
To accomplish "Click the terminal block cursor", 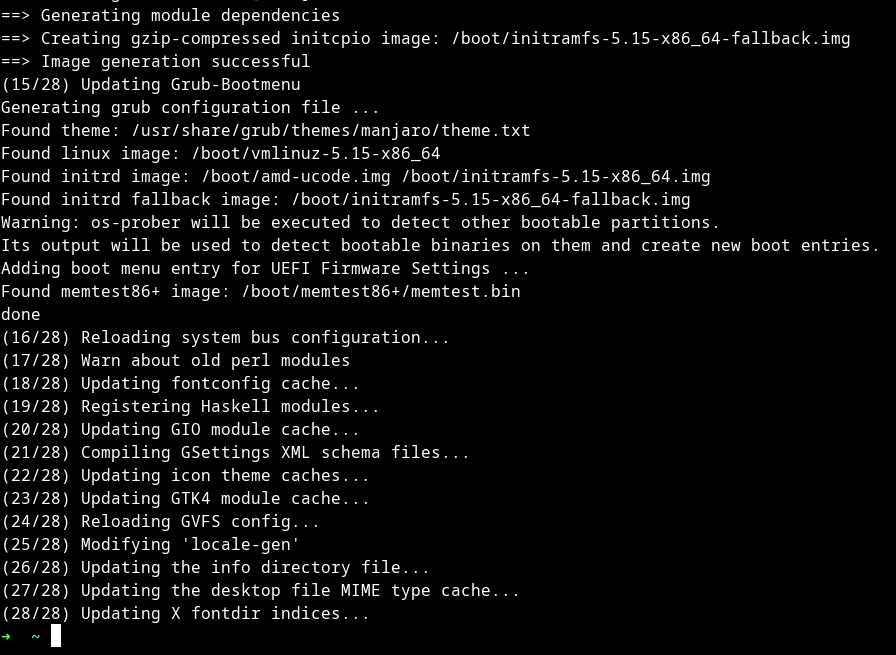I will tap(56, 636).
